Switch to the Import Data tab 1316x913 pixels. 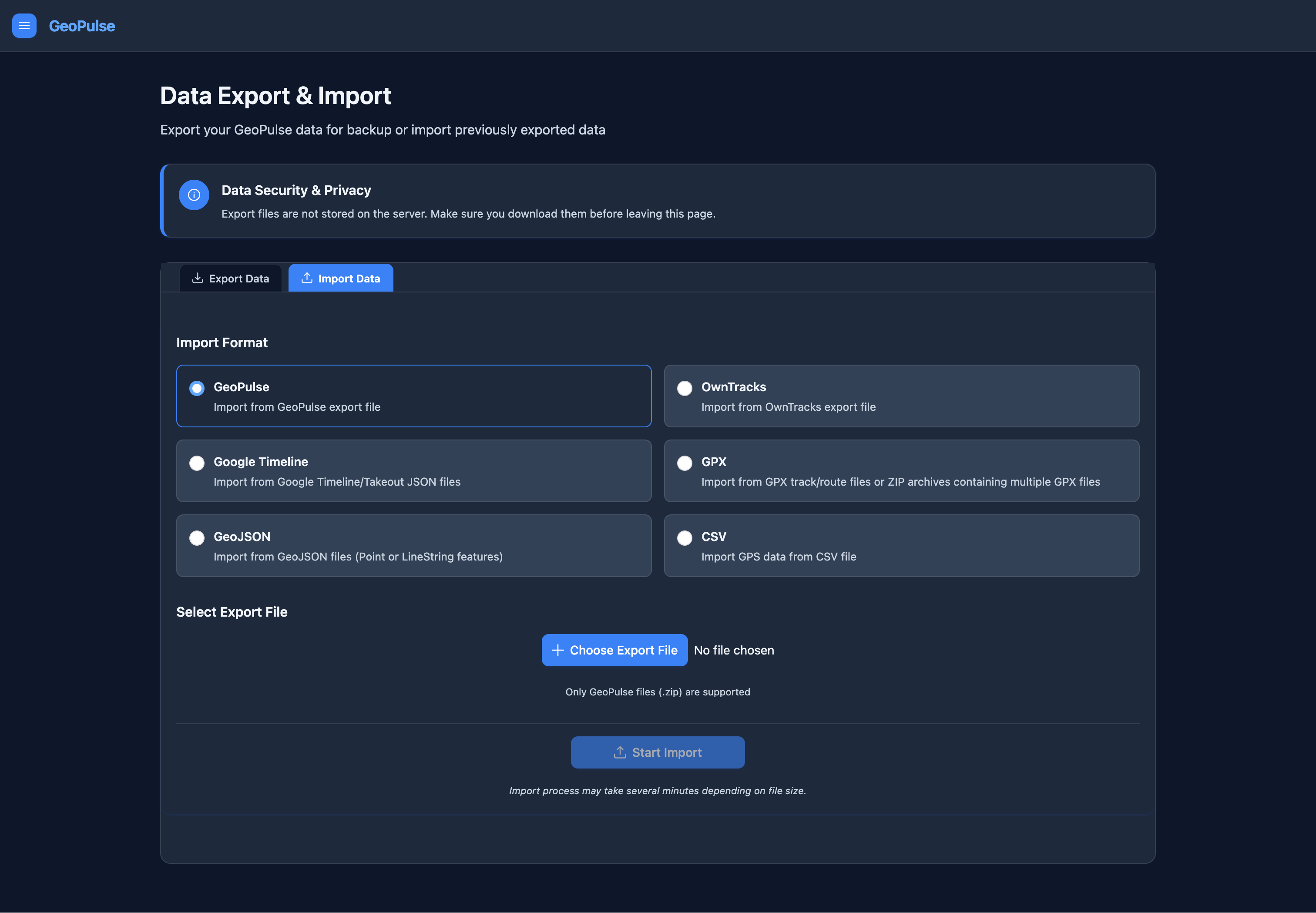click(340, 278)
